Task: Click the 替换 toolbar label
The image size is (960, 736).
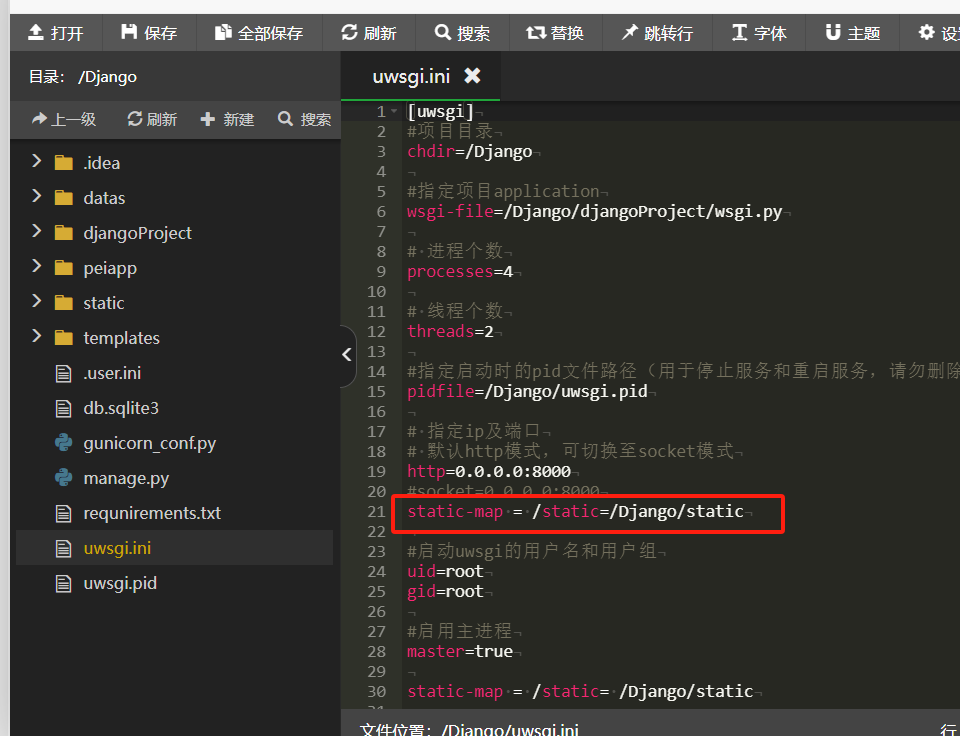Action: click(x=567, y=33)
